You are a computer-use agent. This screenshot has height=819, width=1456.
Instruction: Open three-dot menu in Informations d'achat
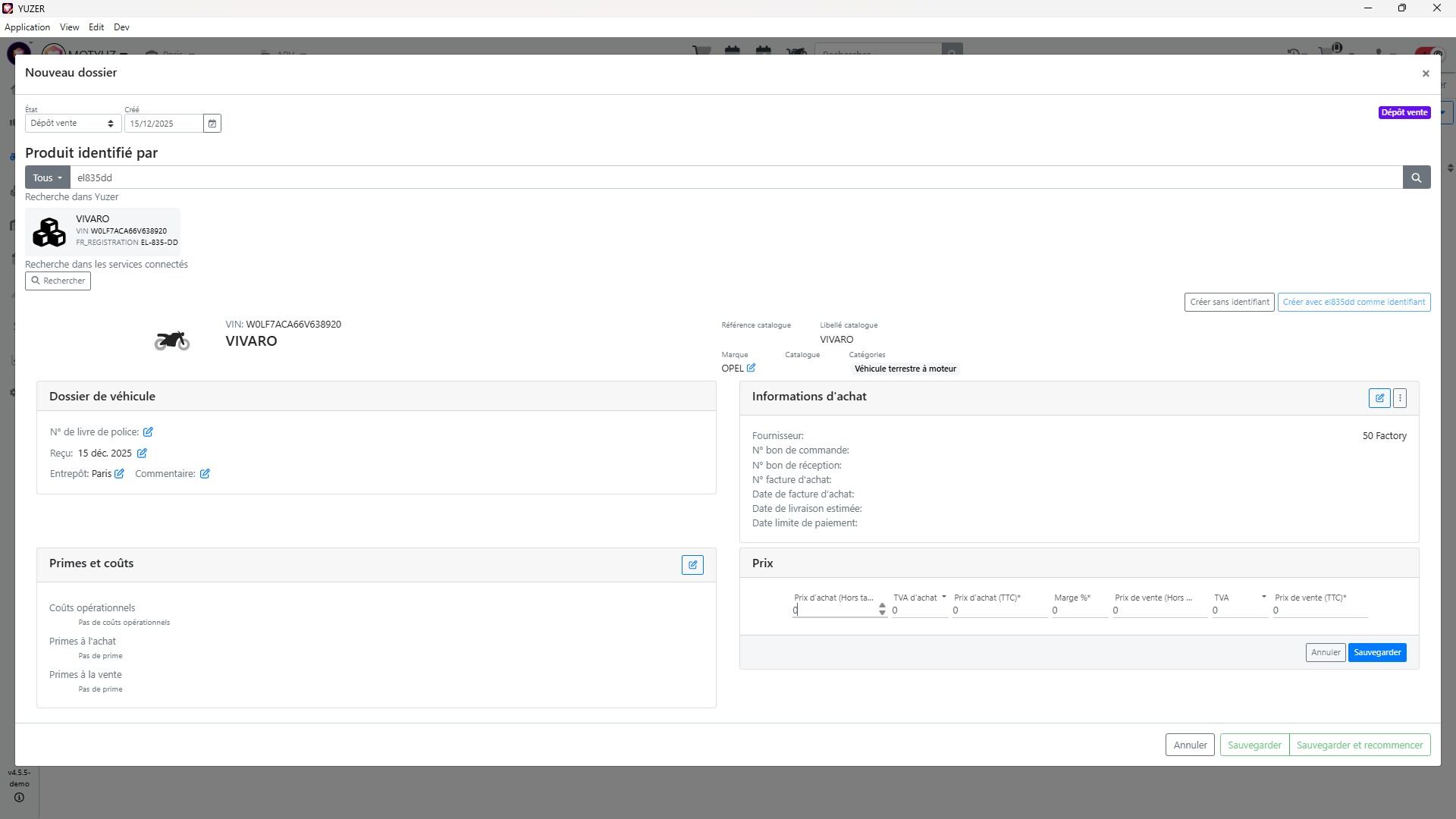[x=1400, y=398]
